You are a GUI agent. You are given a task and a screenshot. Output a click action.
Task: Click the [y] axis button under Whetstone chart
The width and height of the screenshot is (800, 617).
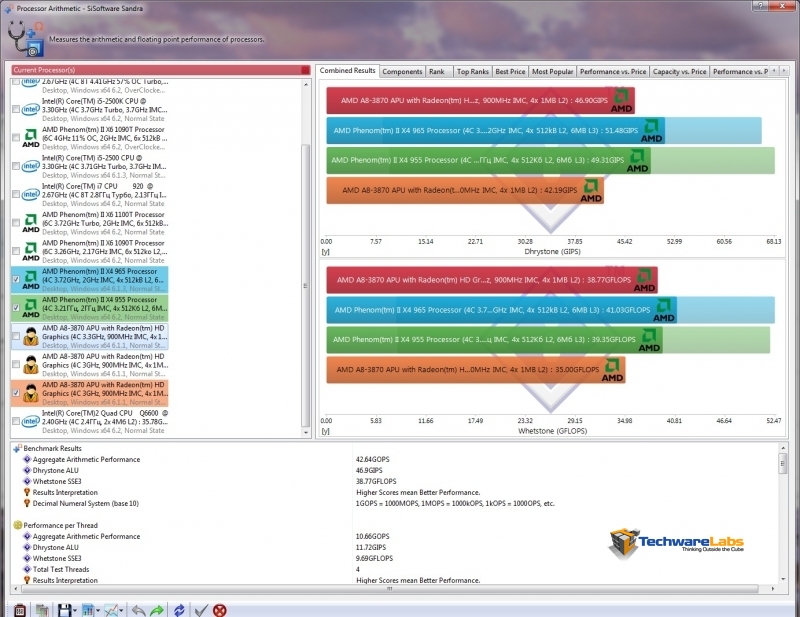point(323,431)
